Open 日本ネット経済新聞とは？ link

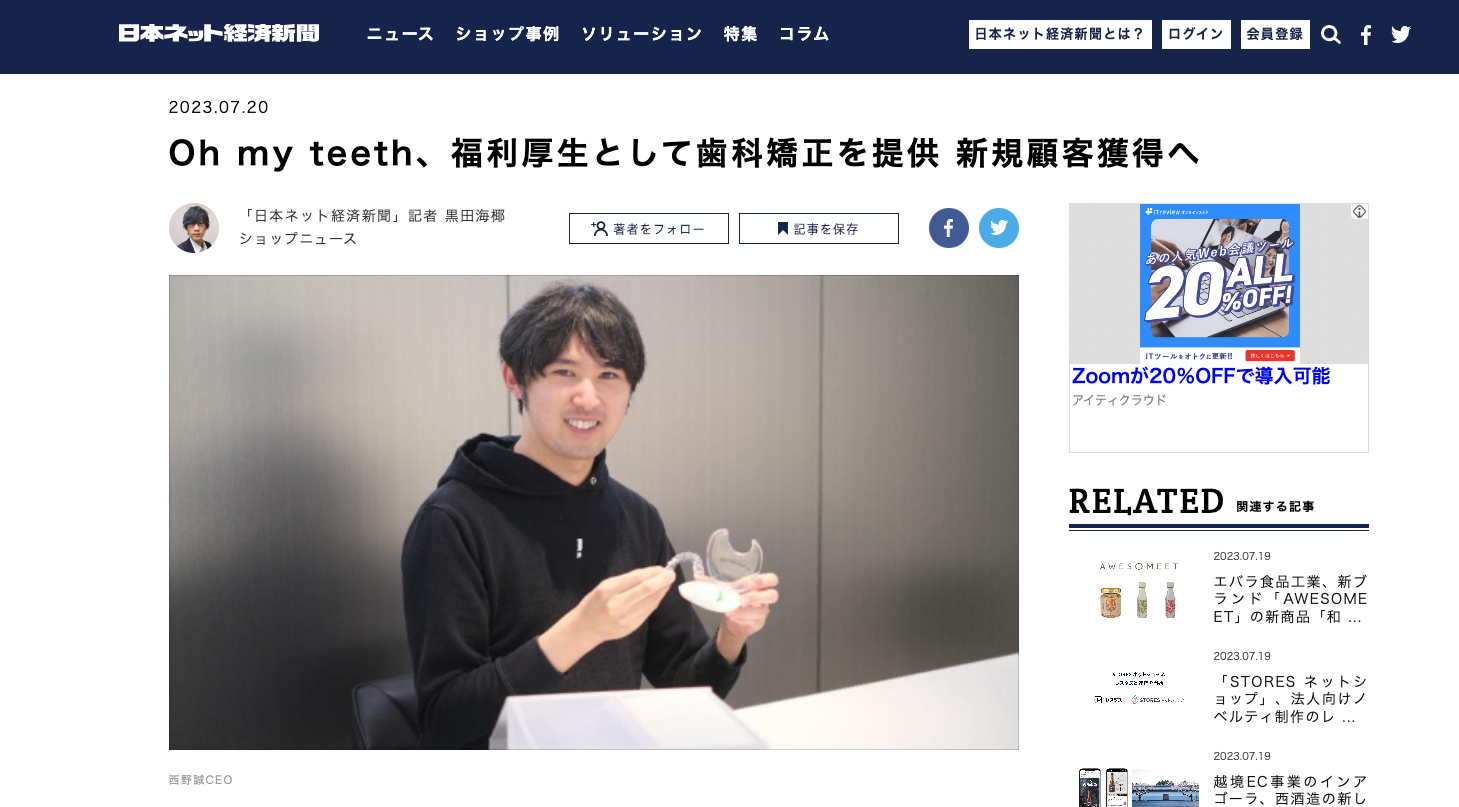point(1060,34)
